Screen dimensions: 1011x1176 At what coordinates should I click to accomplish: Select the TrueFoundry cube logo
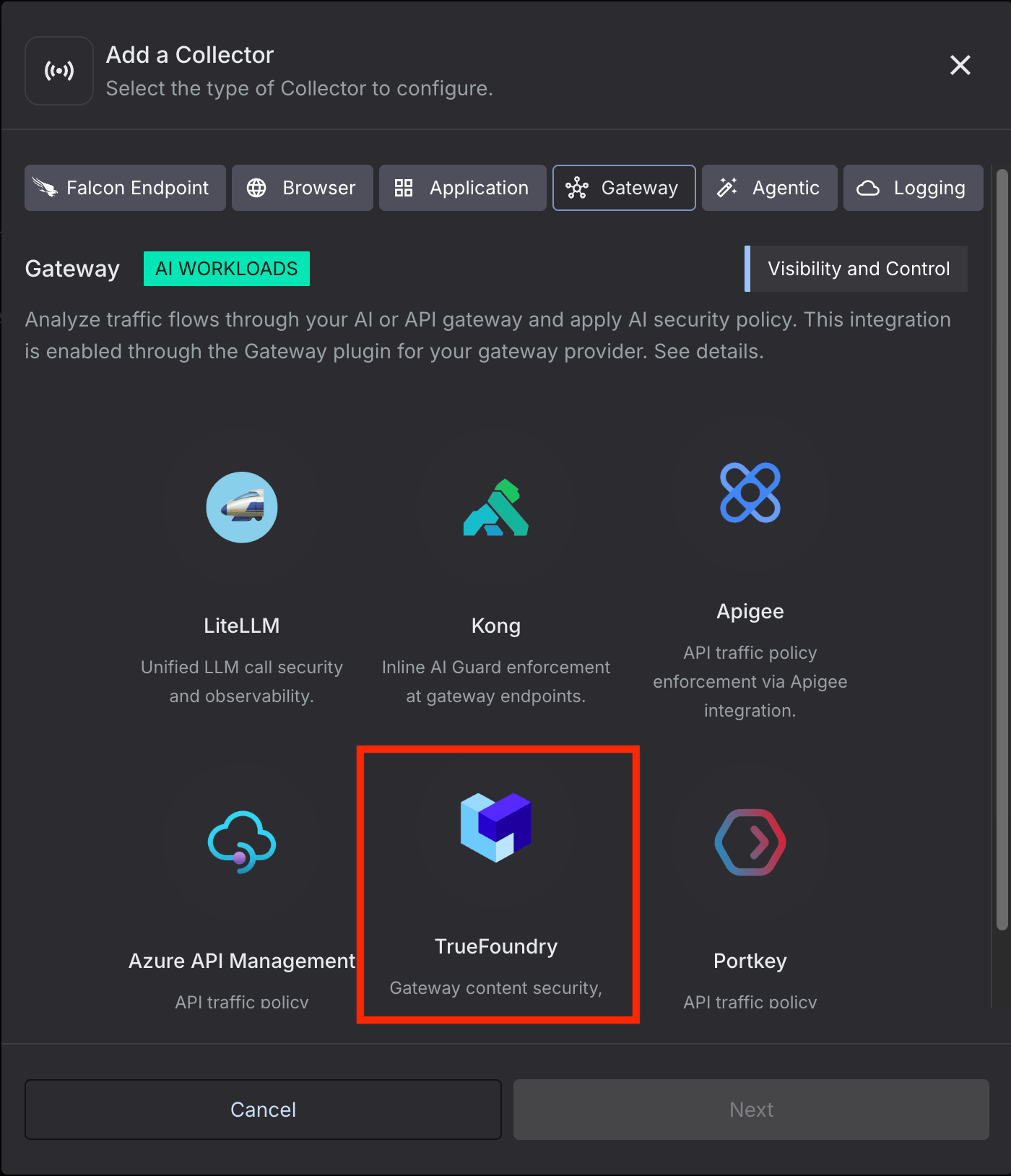coord(496,828)
